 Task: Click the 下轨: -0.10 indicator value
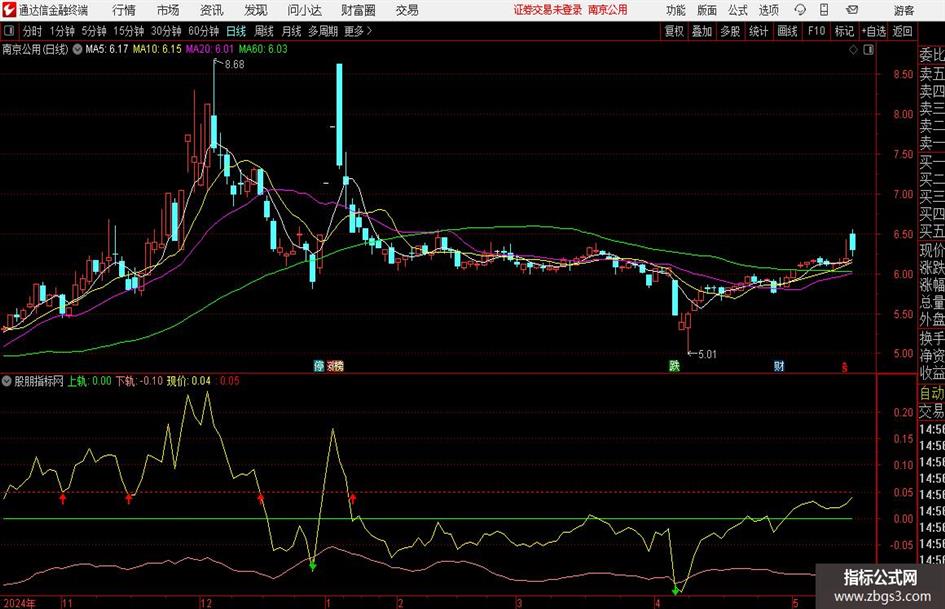(139, 381)
